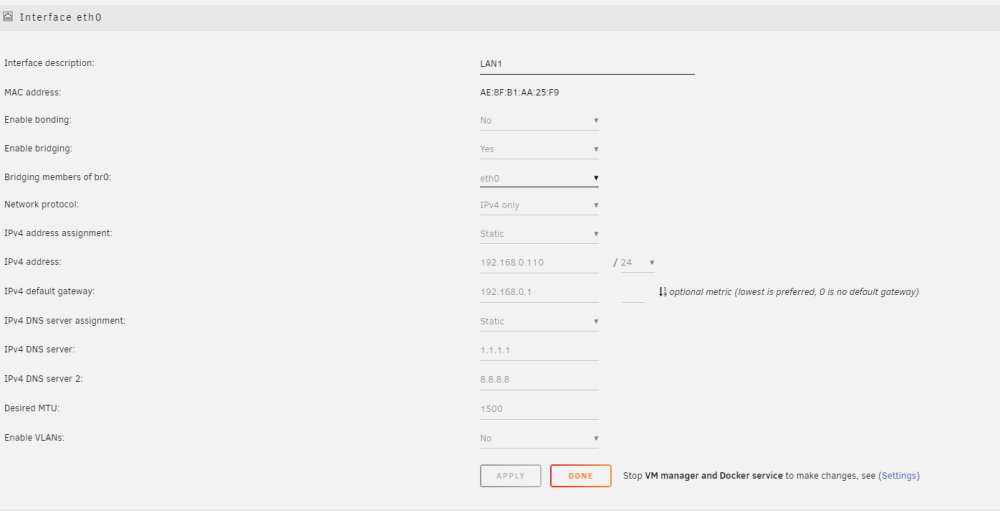1000x511 pixels.
Task: Click the MAC address label
Action: pos(33,93)
